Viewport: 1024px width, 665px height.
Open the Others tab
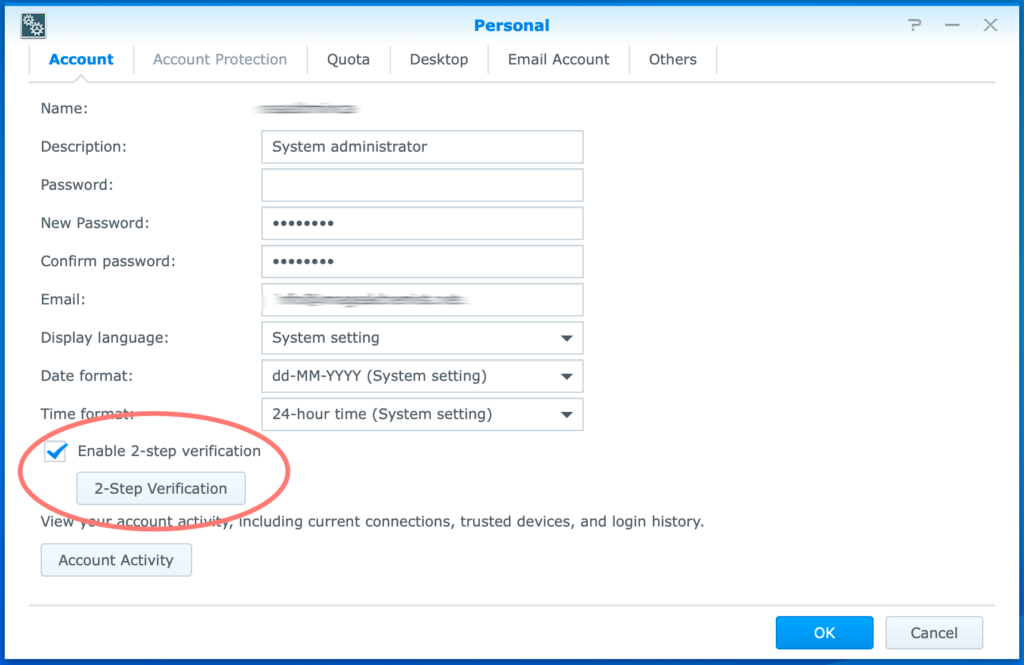pos(672,59)
